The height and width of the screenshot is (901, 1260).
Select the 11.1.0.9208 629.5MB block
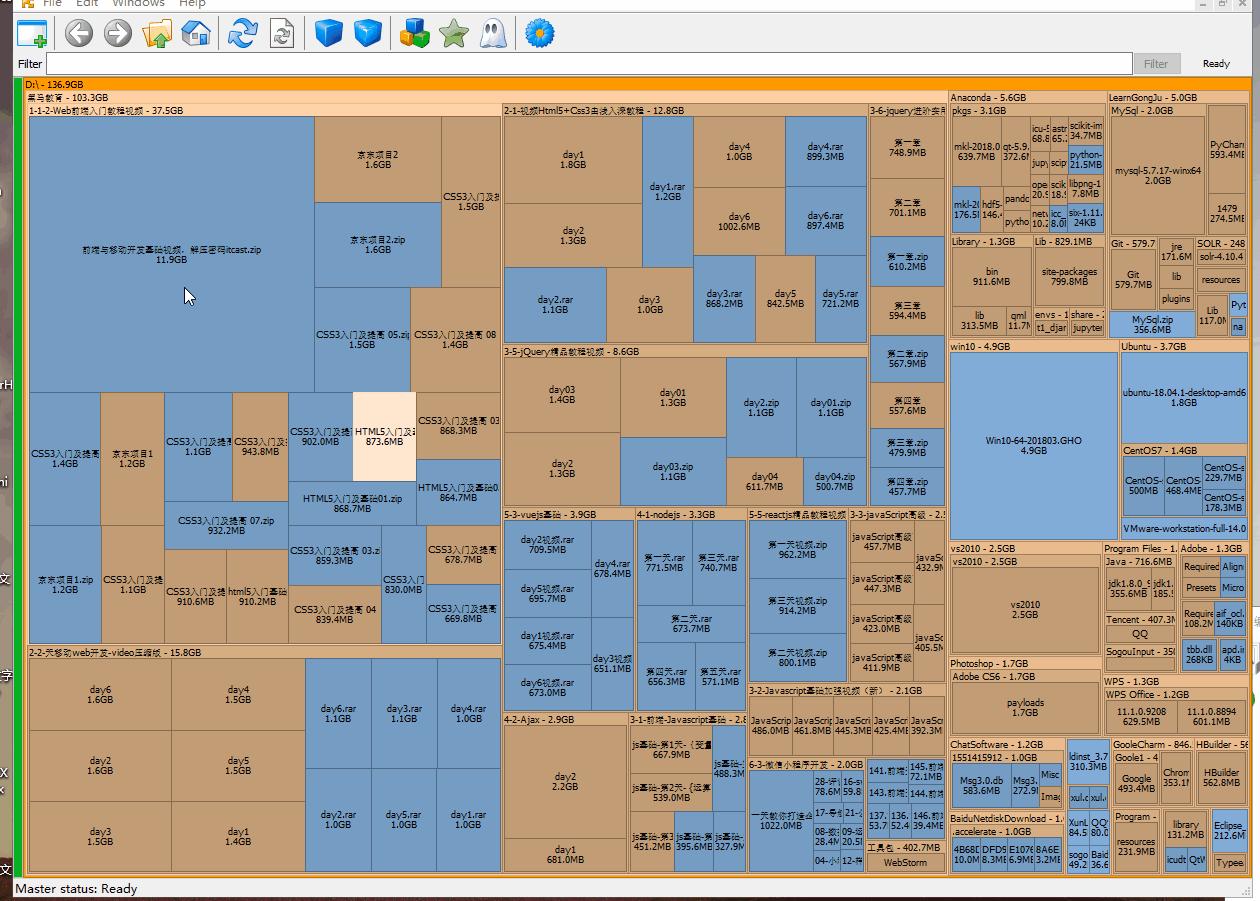1141,716
